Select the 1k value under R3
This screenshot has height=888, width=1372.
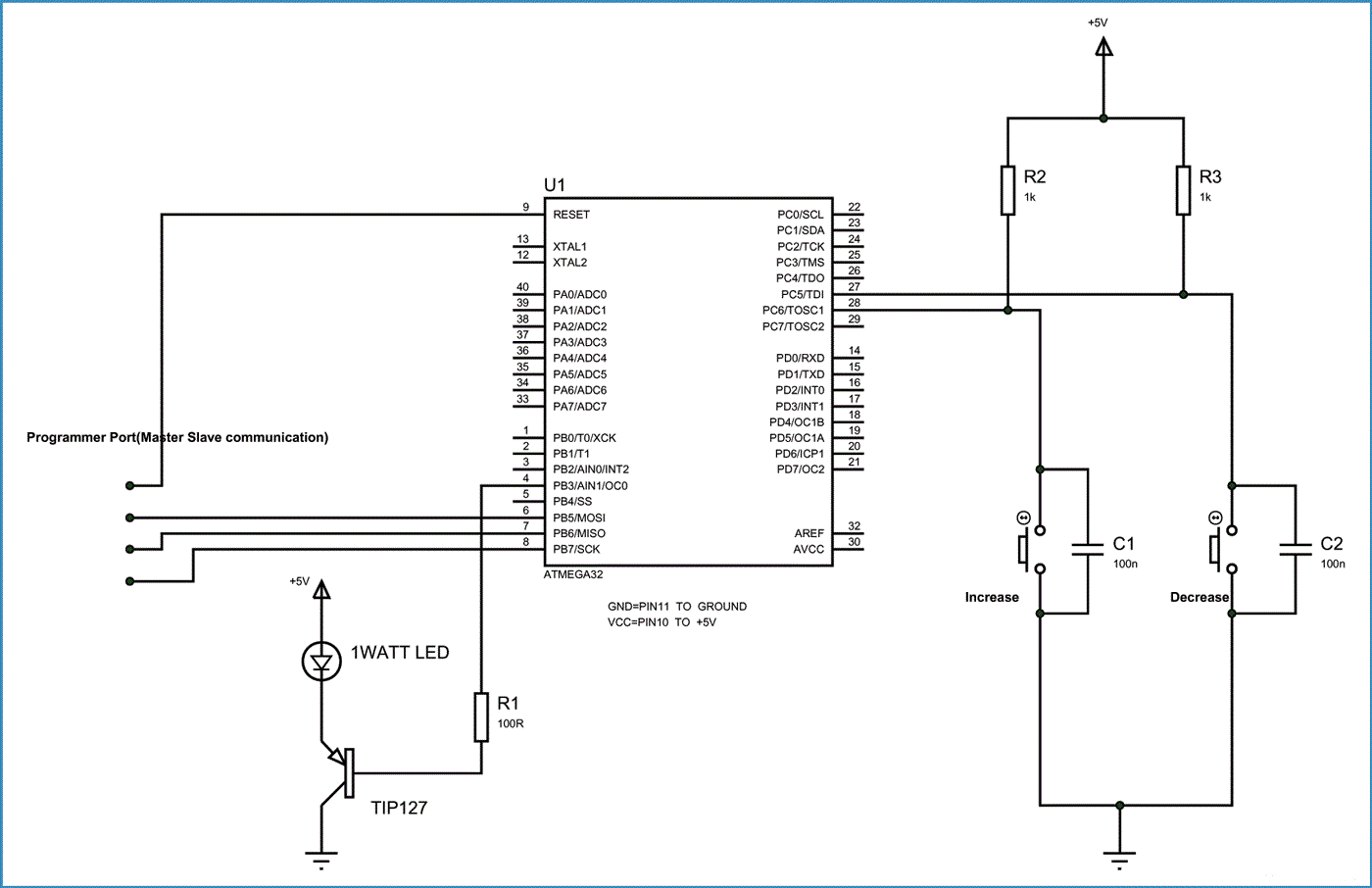(x=1205, y=198)
